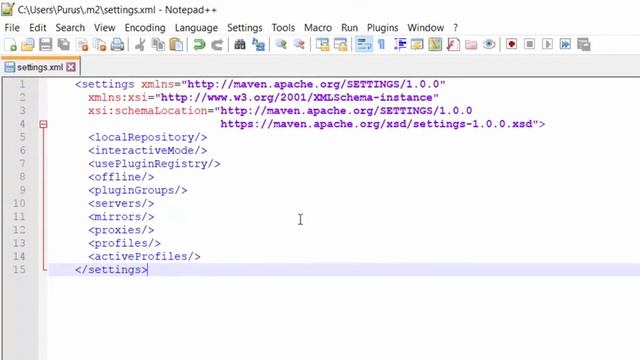Click the <offline/> tag text

tap(121, 177)
